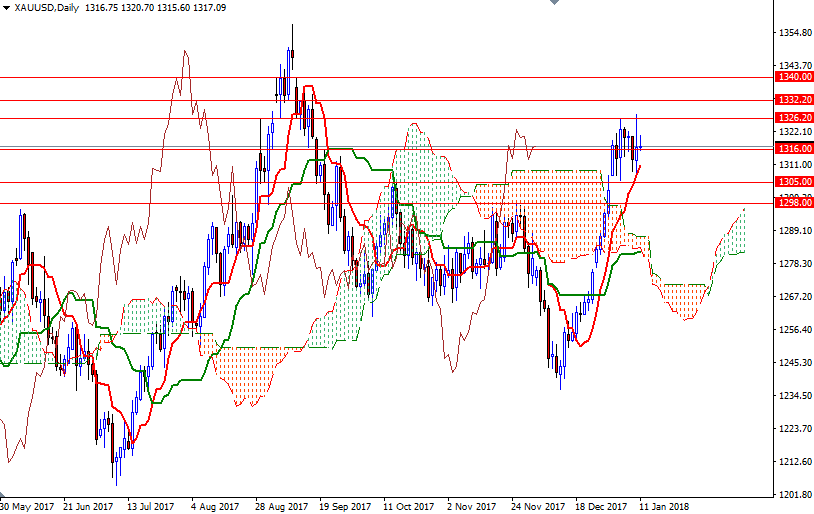Click the 1245.30 value on price axis

click(x=794, y=363)
